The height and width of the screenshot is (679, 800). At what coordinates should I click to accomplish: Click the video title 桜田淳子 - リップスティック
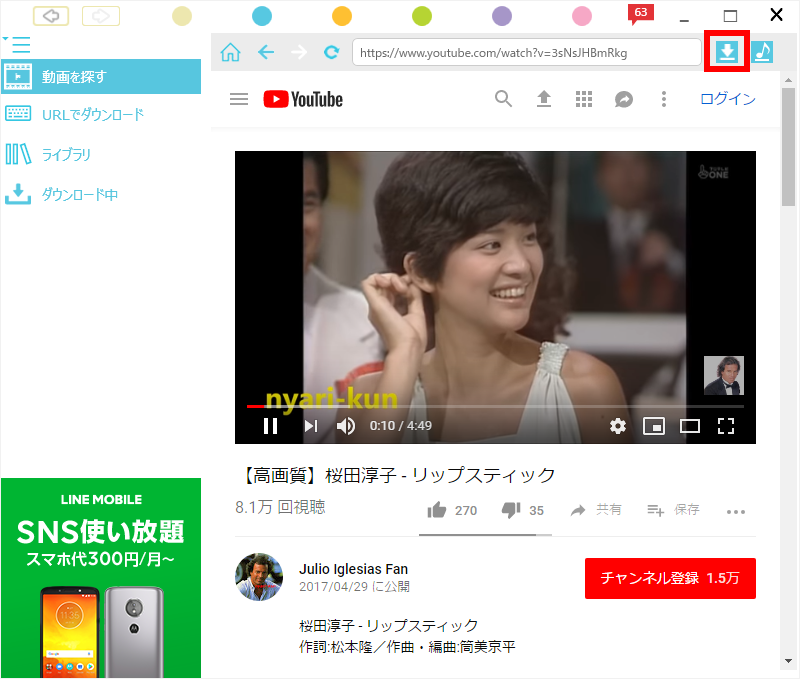397,475
